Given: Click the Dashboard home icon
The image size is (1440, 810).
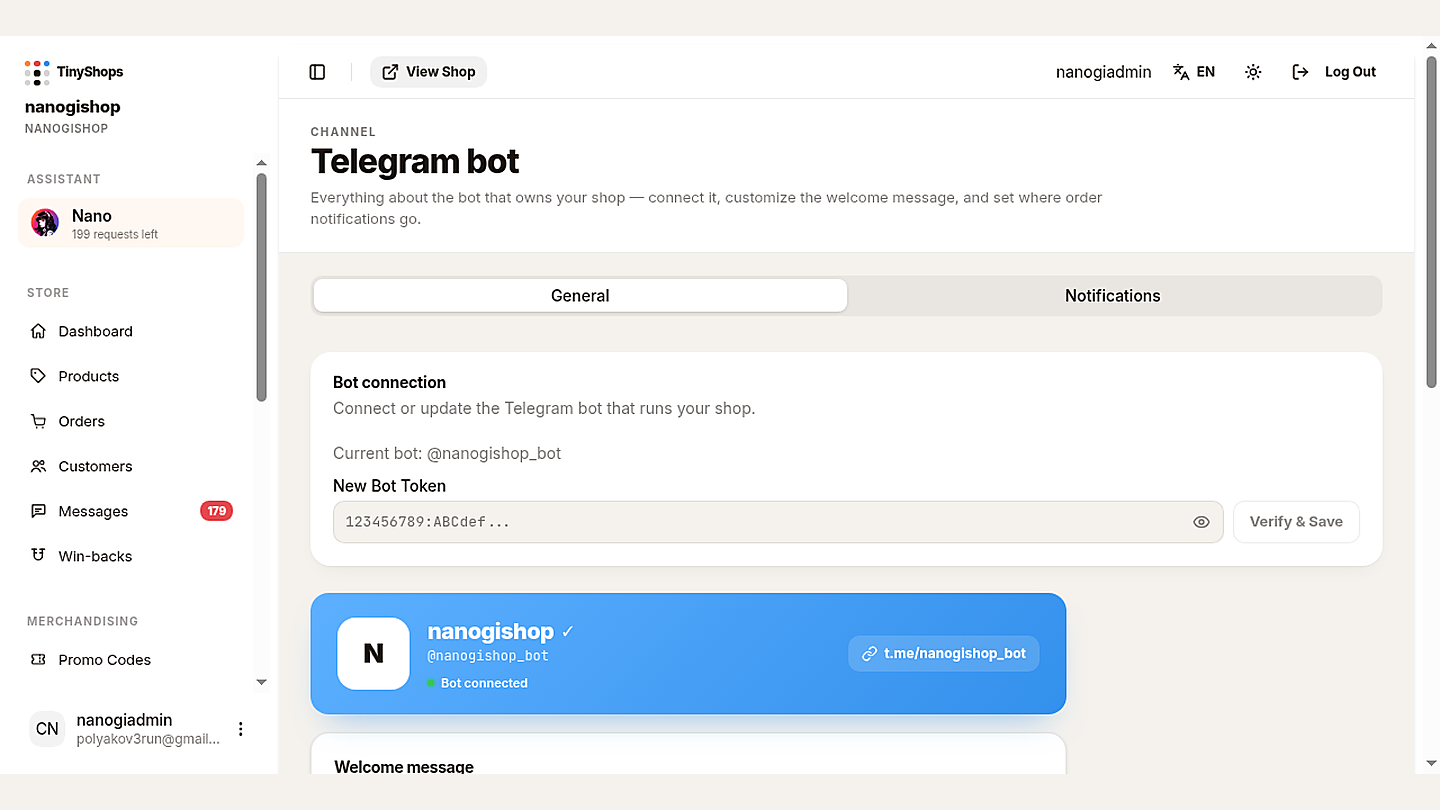Looking at the screenshot, I should [38, 331].
